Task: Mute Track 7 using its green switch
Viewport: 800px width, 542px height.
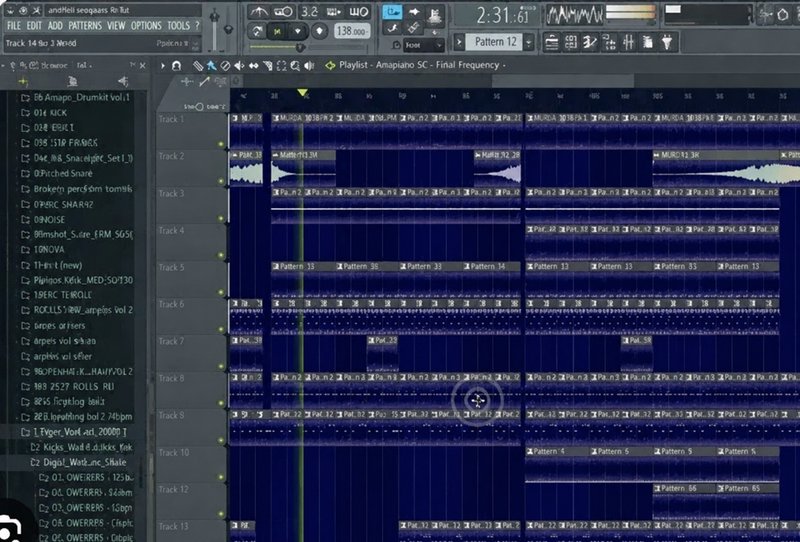Action: click(221, 366)
